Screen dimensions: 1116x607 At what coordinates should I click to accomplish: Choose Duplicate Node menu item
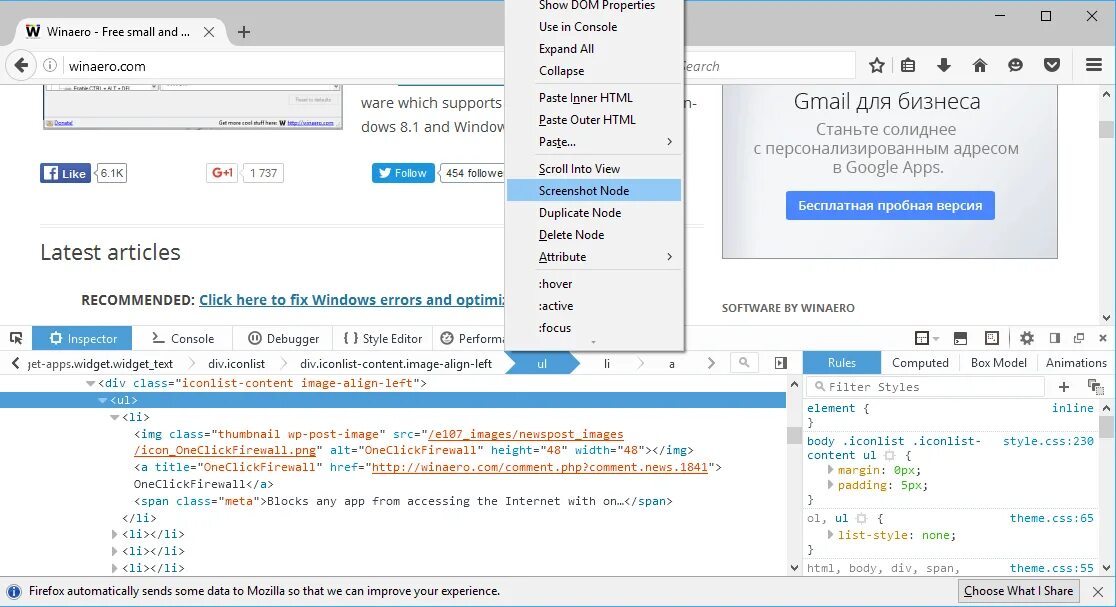point(594,213)
